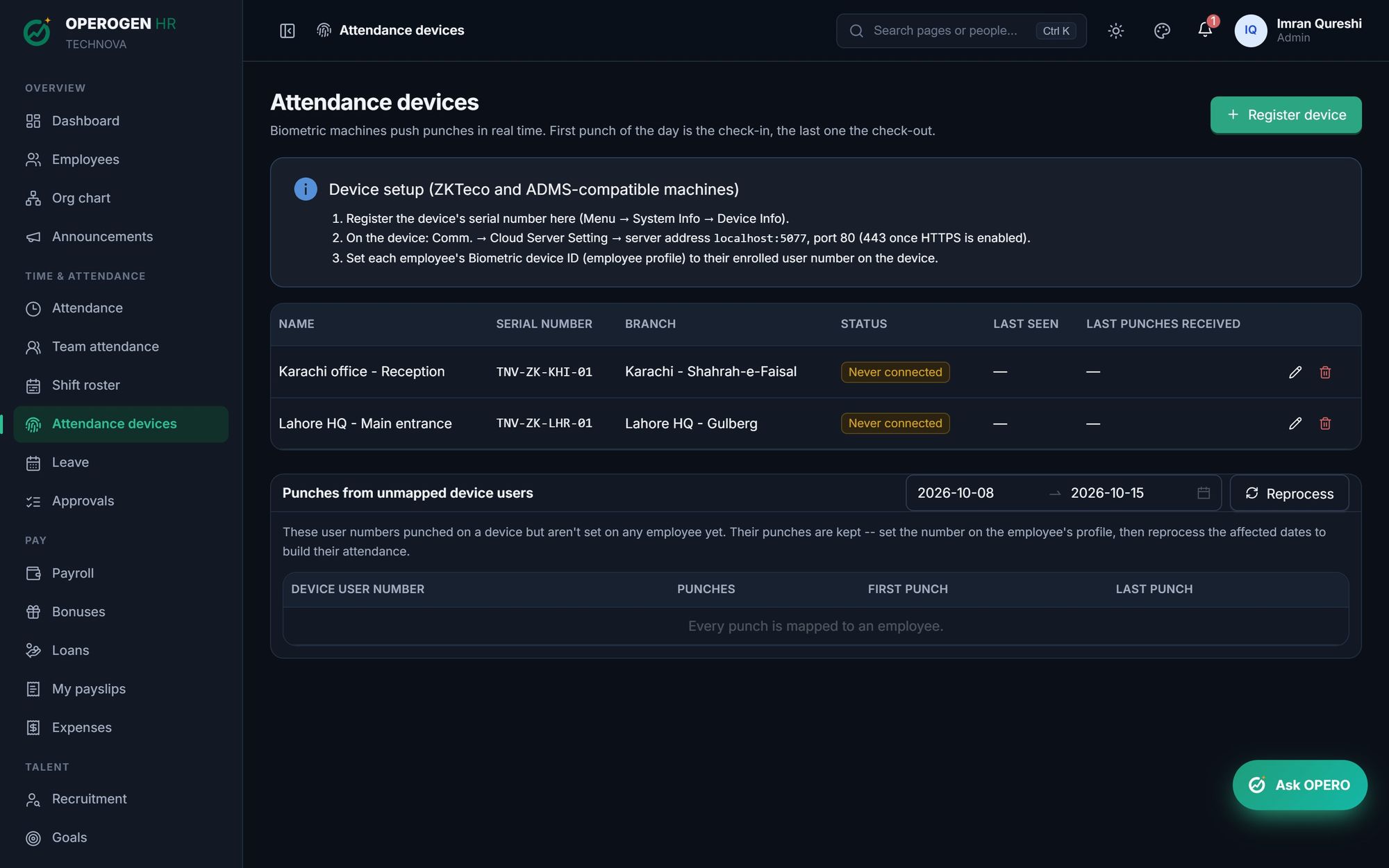The width and height of the screenshot is (1389, 868).
Task: Open My payslips
Action: (121, 689)
